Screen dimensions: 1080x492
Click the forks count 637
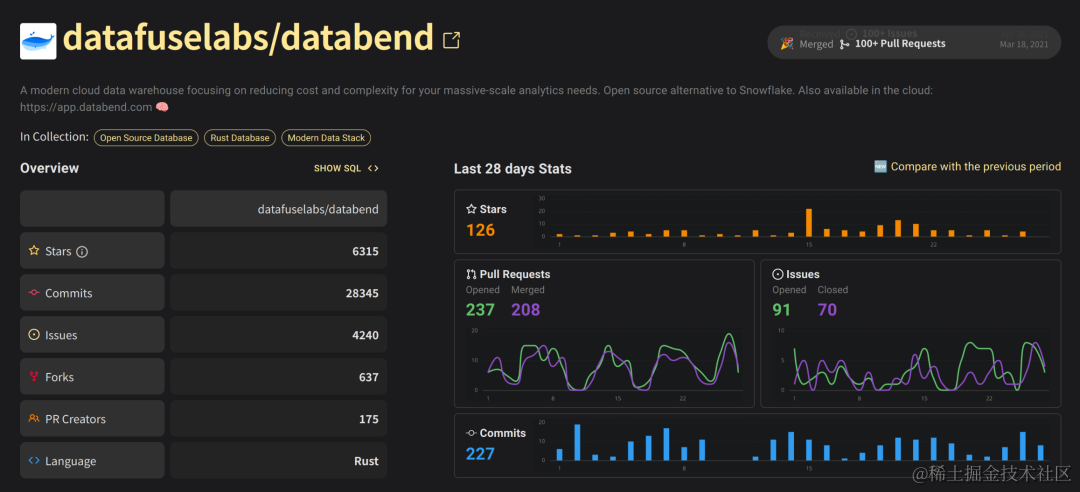(x=368, y=377)
